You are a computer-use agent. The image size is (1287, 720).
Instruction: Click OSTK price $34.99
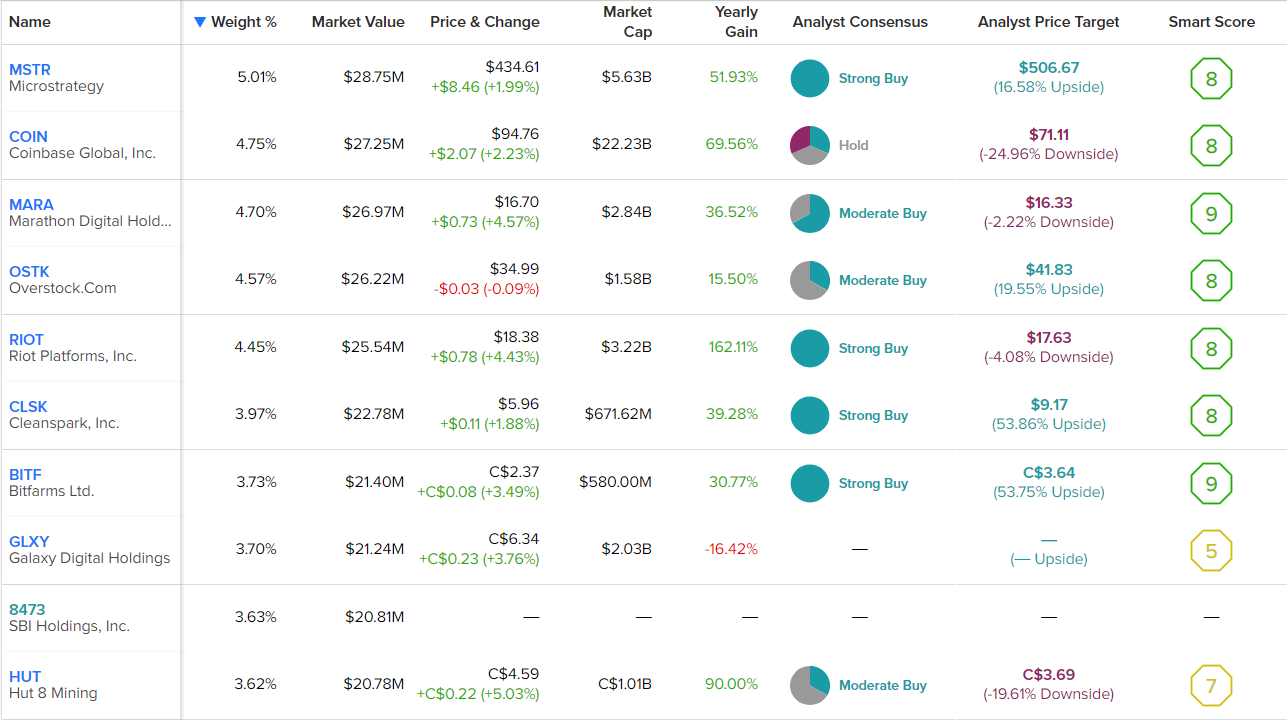pyautogui.click(x=514, y=269)
